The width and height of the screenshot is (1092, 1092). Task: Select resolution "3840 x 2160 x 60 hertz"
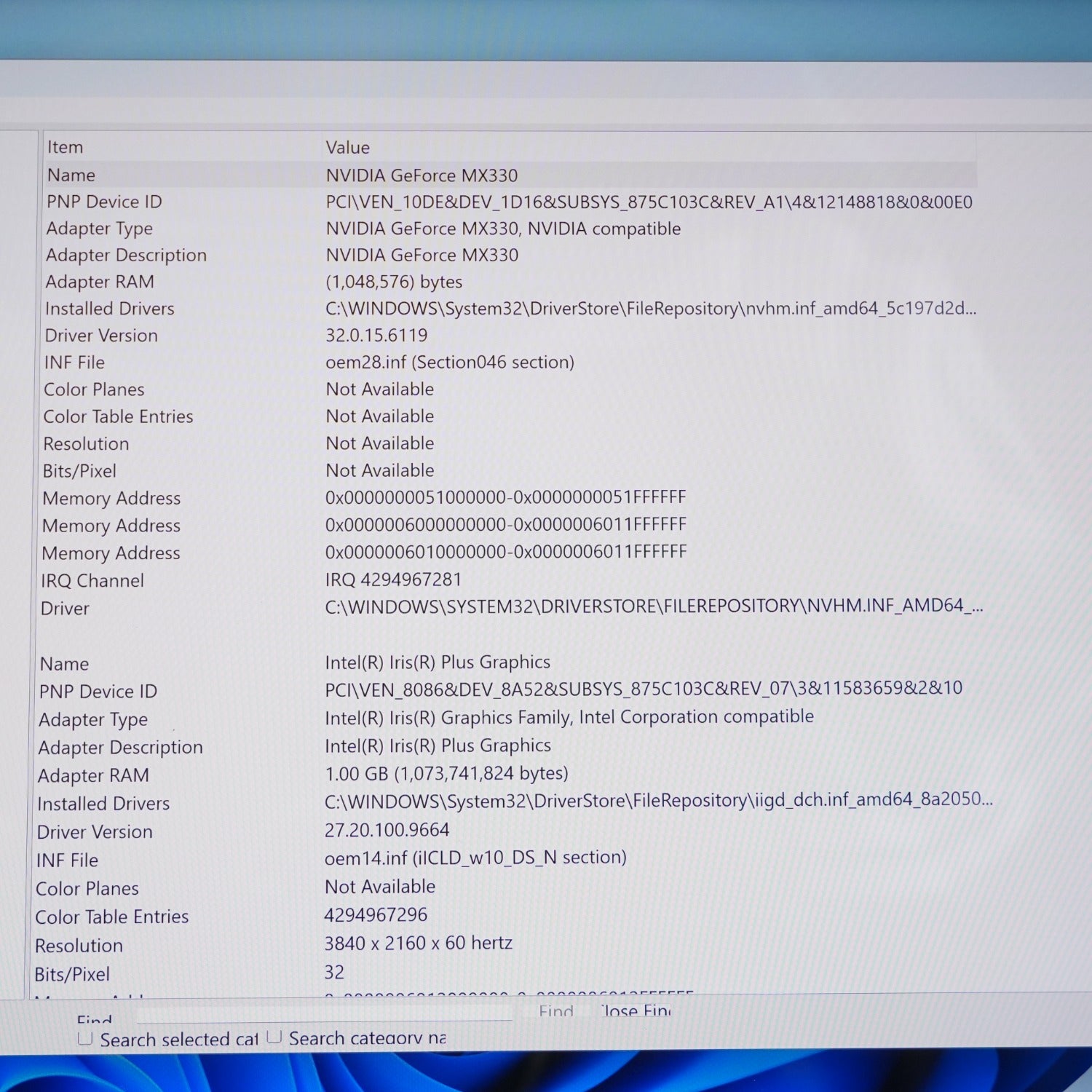click(419, 943)
